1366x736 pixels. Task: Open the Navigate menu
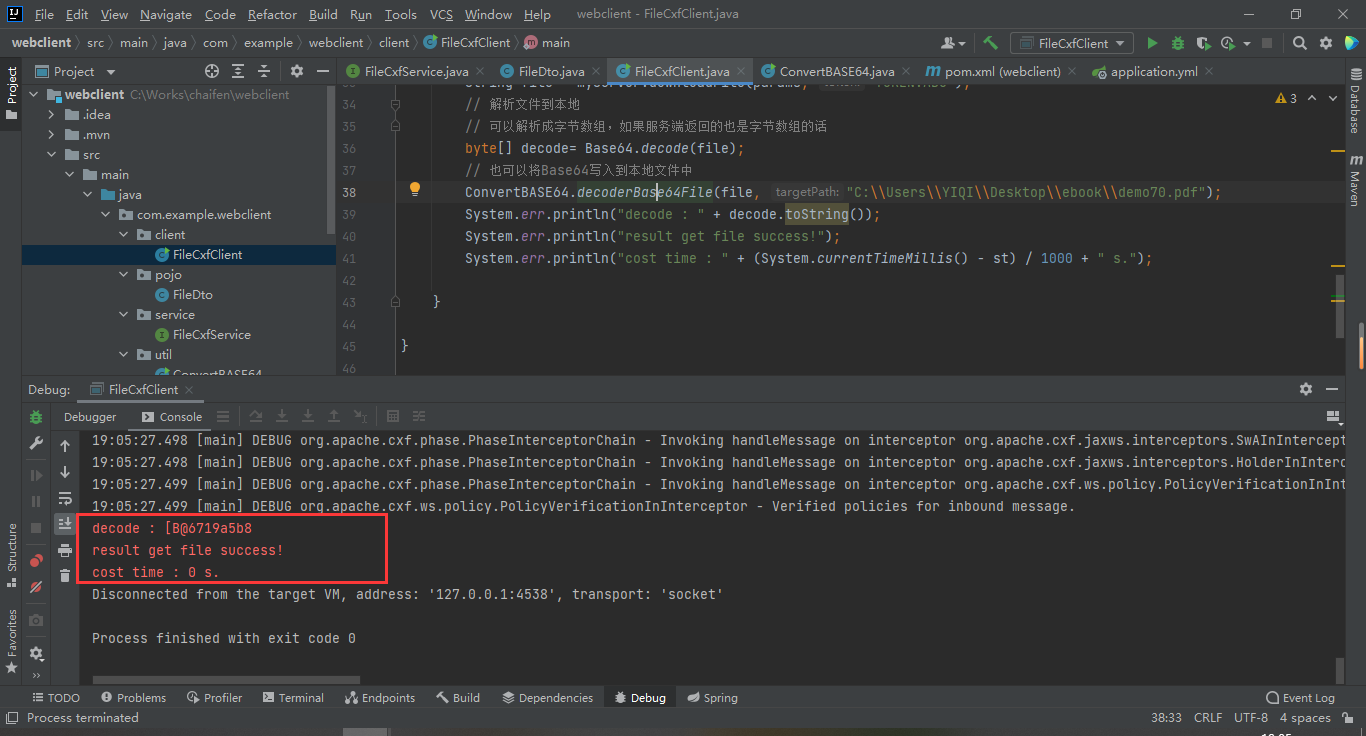click(x=166, y=14)
